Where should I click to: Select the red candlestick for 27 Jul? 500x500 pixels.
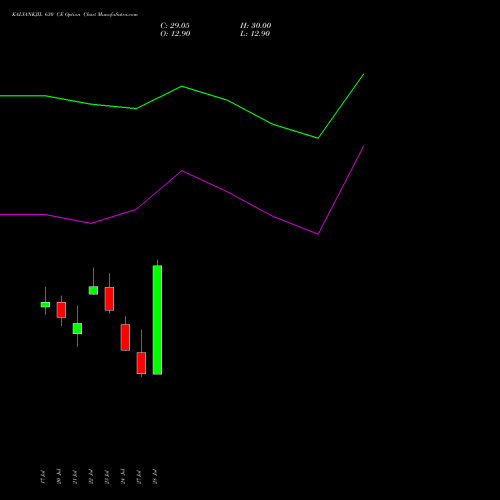(141, 363)
